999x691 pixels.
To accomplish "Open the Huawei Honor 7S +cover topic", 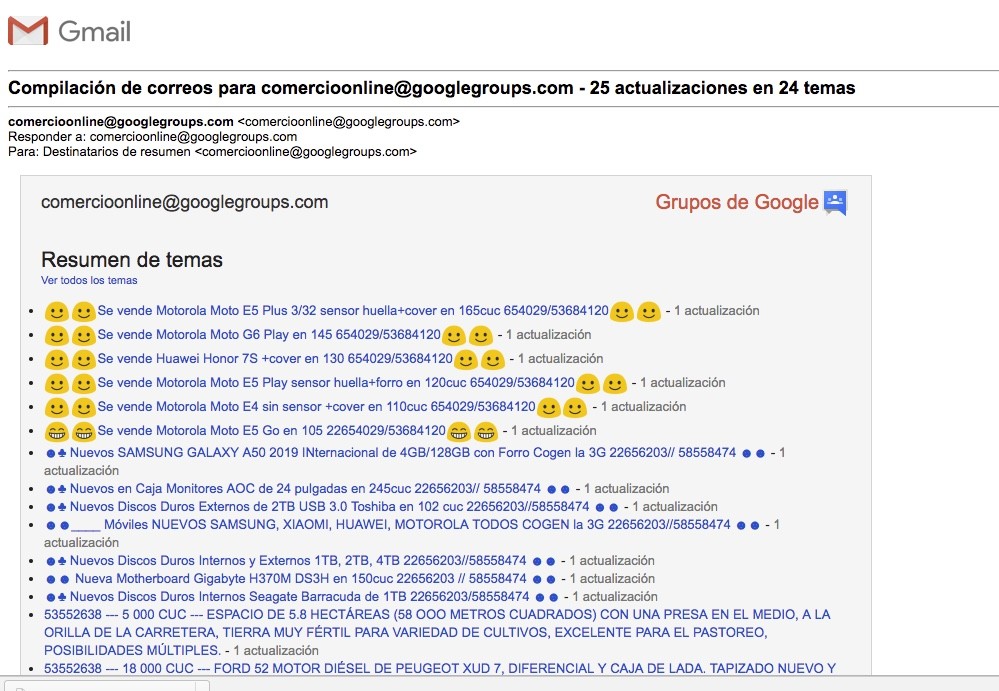I will (275, 359).
